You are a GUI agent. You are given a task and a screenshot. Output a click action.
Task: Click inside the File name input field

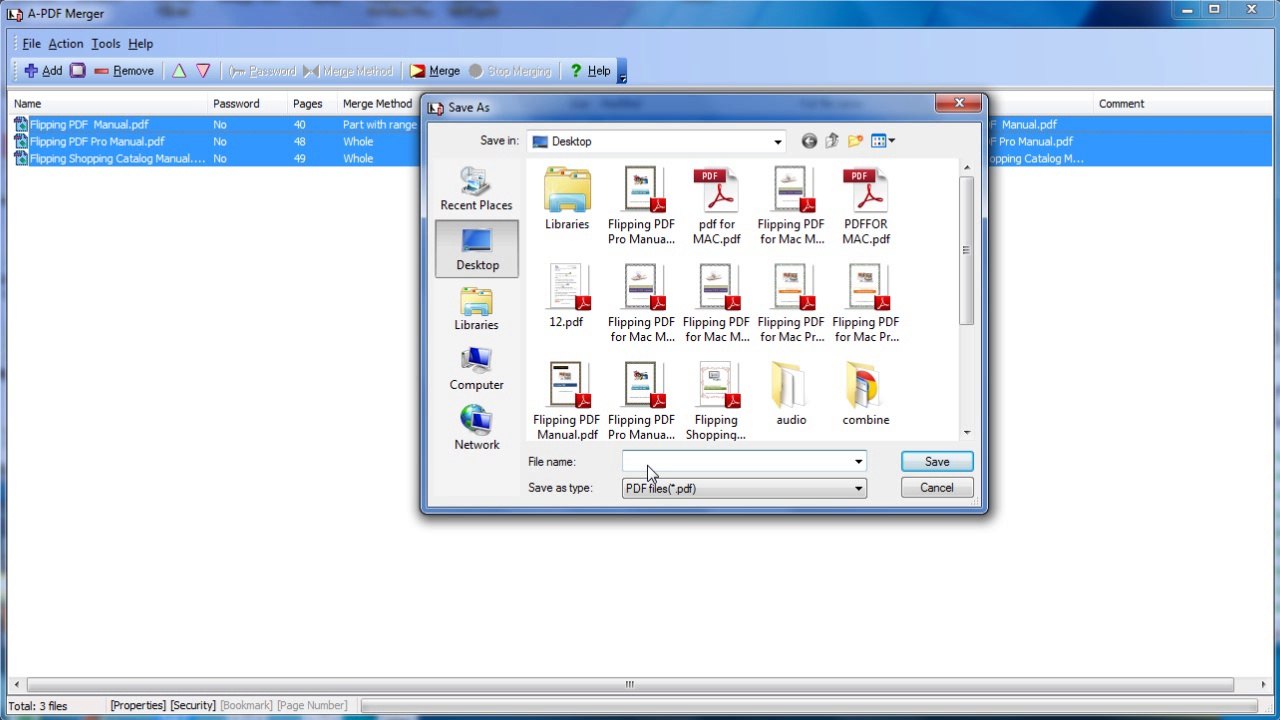pyautogui.click(x=737, y=462)
